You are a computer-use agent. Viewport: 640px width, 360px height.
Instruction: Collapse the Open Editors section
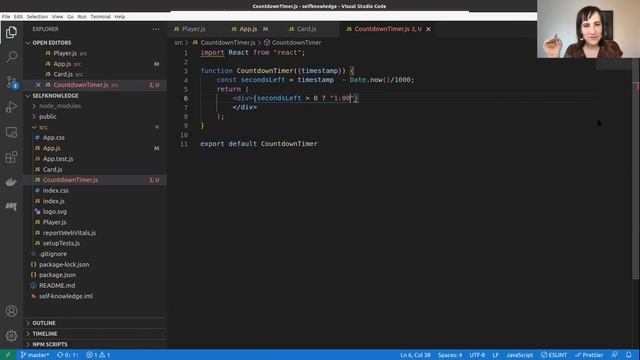(x=95, y=42)
